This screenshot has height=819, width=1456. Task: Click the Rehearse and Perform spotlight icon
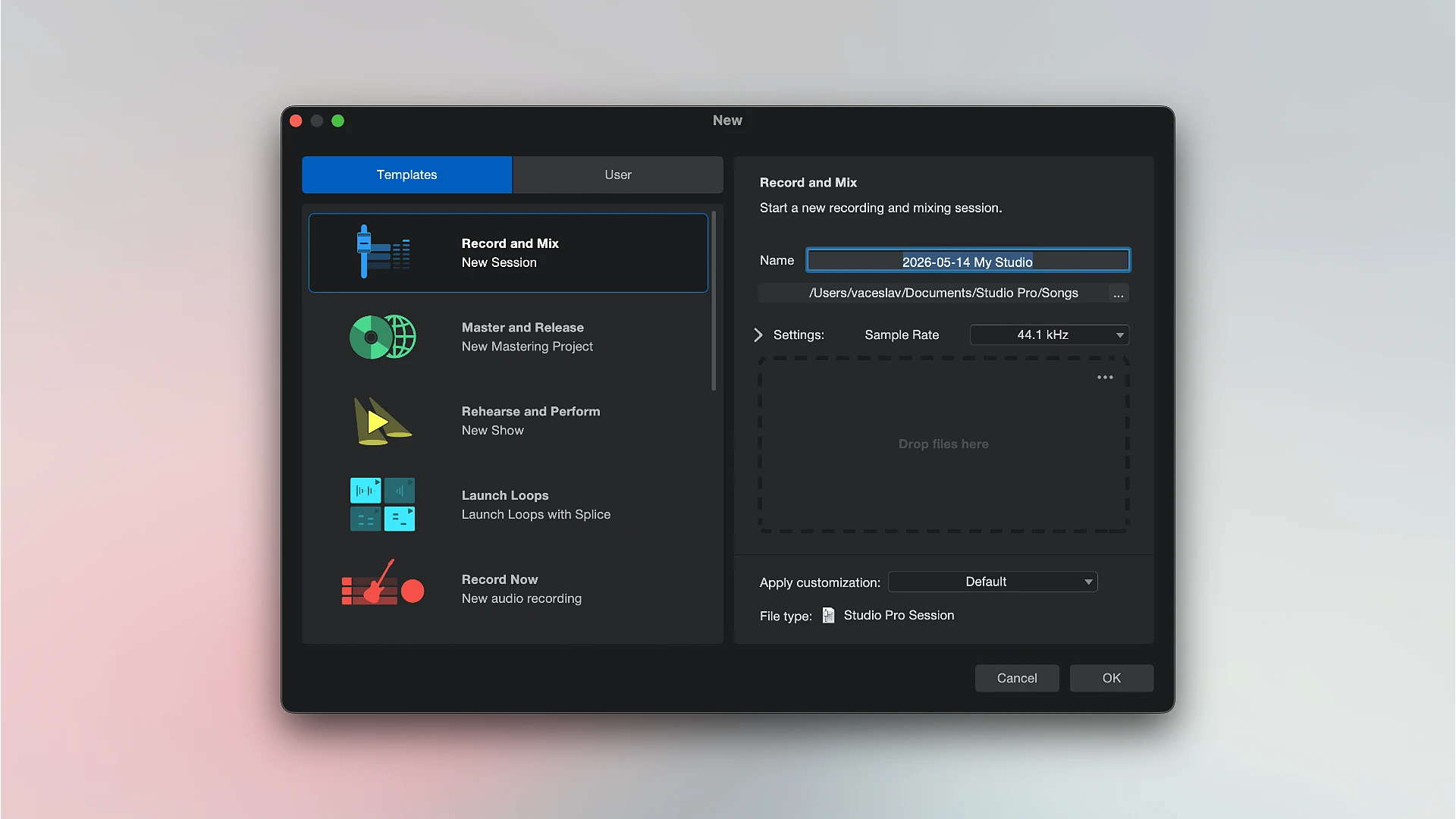[382, 421]
